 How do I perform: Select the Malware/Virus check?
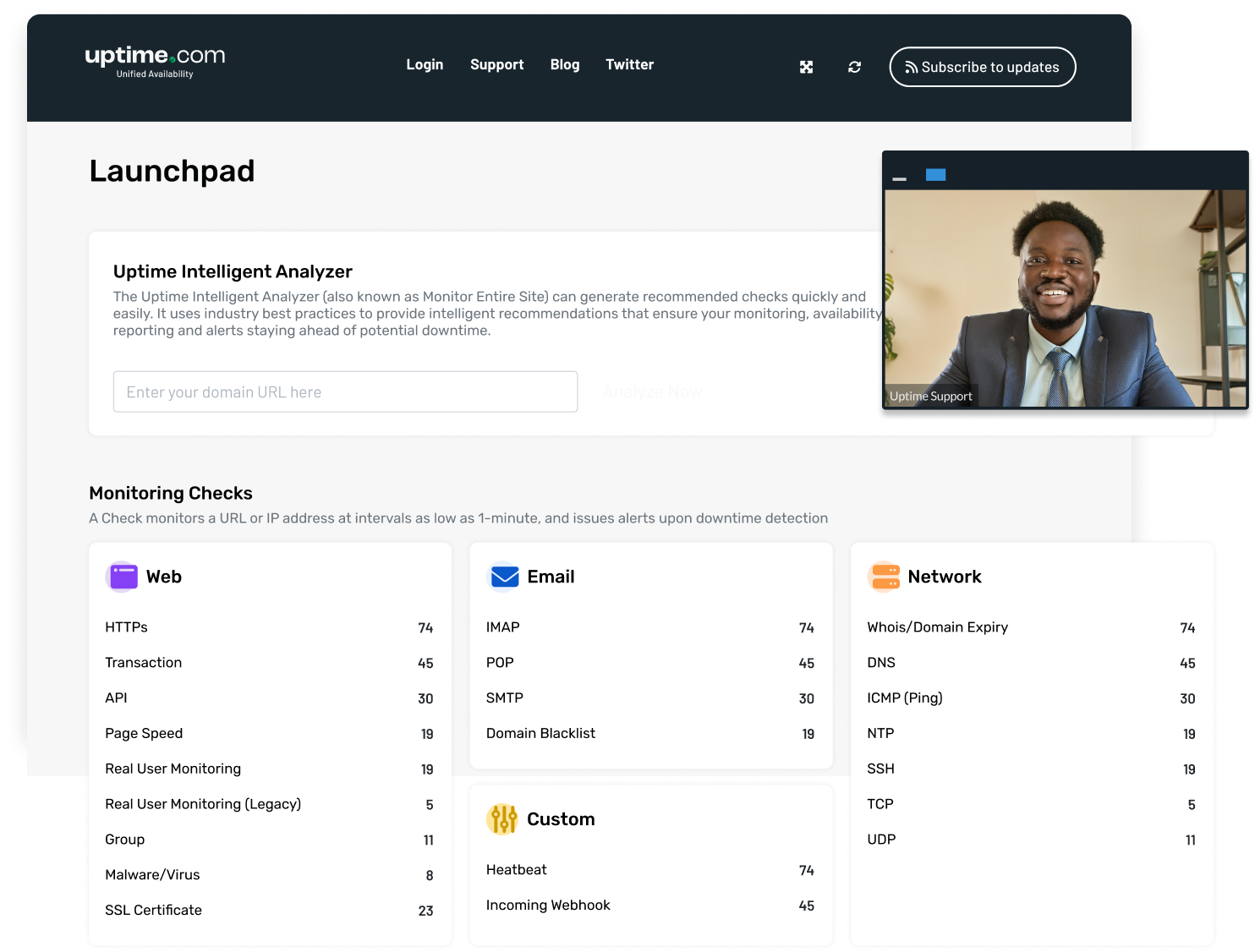[270, 875]
